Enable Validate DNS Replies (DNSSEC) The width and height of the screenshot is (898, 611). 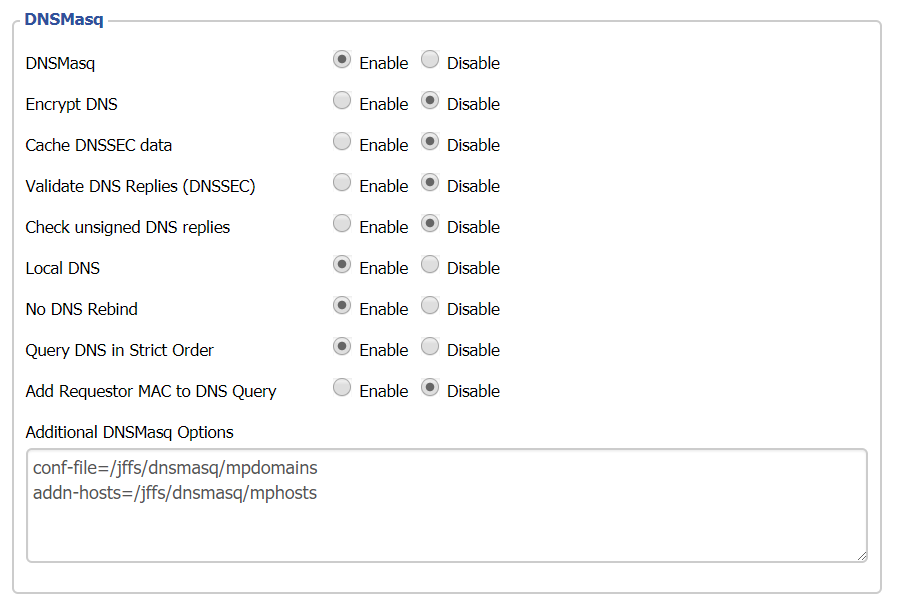tap(342, 183)
